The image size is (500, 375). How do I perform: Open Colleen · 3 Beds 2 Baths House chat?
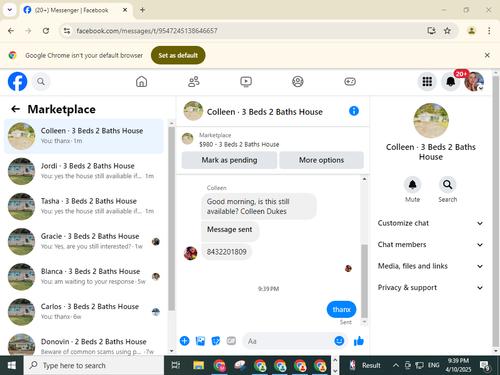[x=84, y=136]
